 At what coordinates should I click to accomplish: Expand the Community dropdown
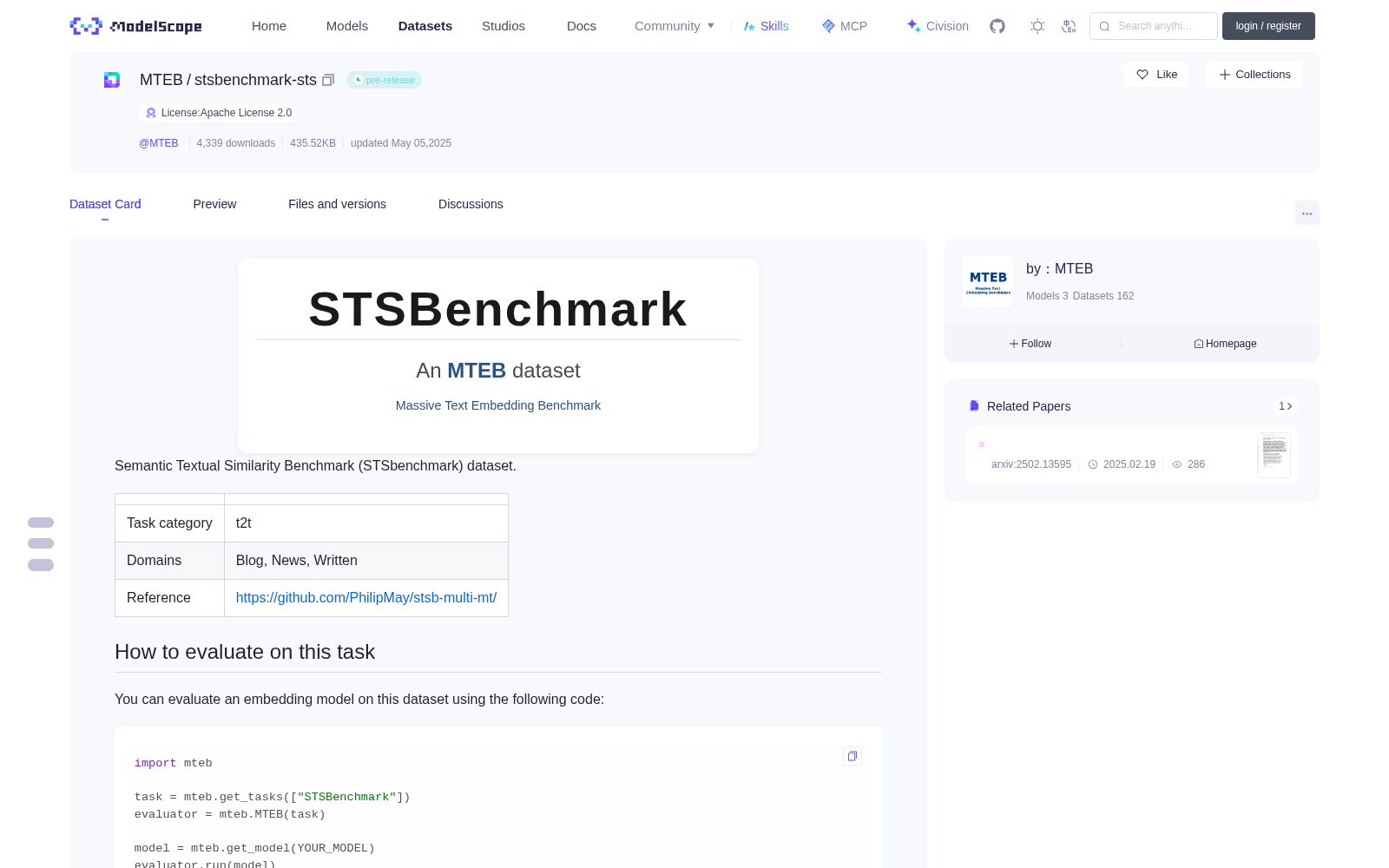pyautogui.click(x=675, y=26)
